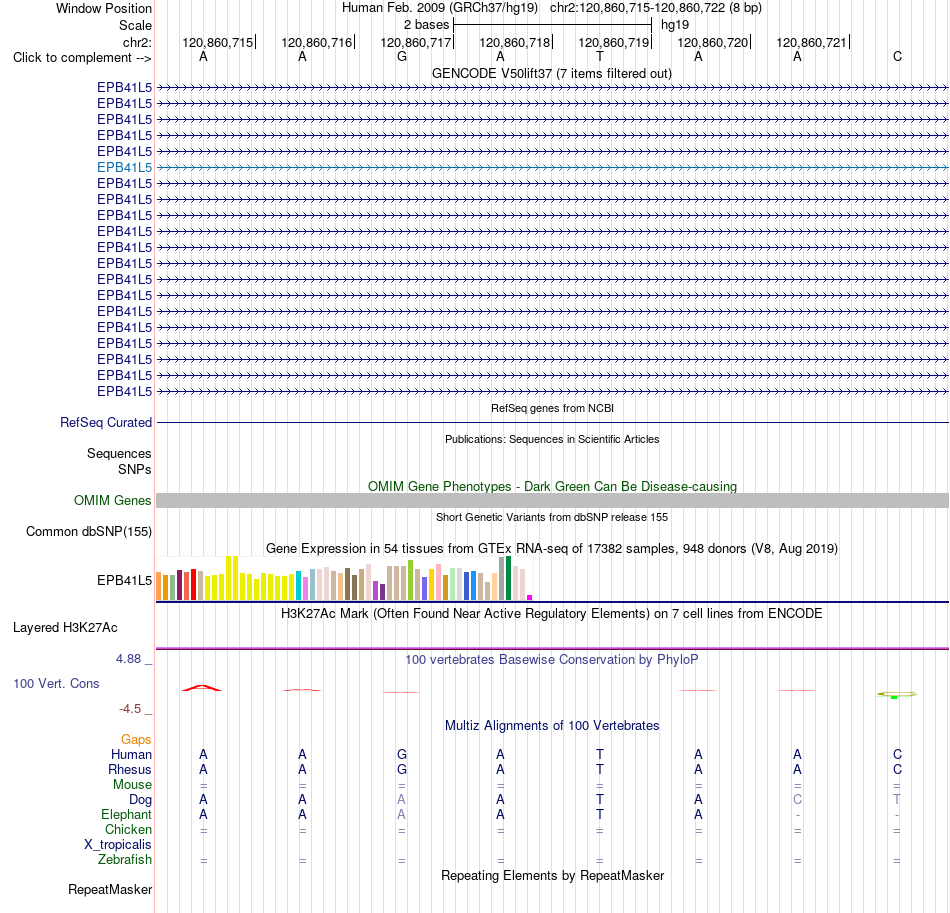Click the "RefSeq Curated" track label
The image size is (950, 913).
(105, 422)
